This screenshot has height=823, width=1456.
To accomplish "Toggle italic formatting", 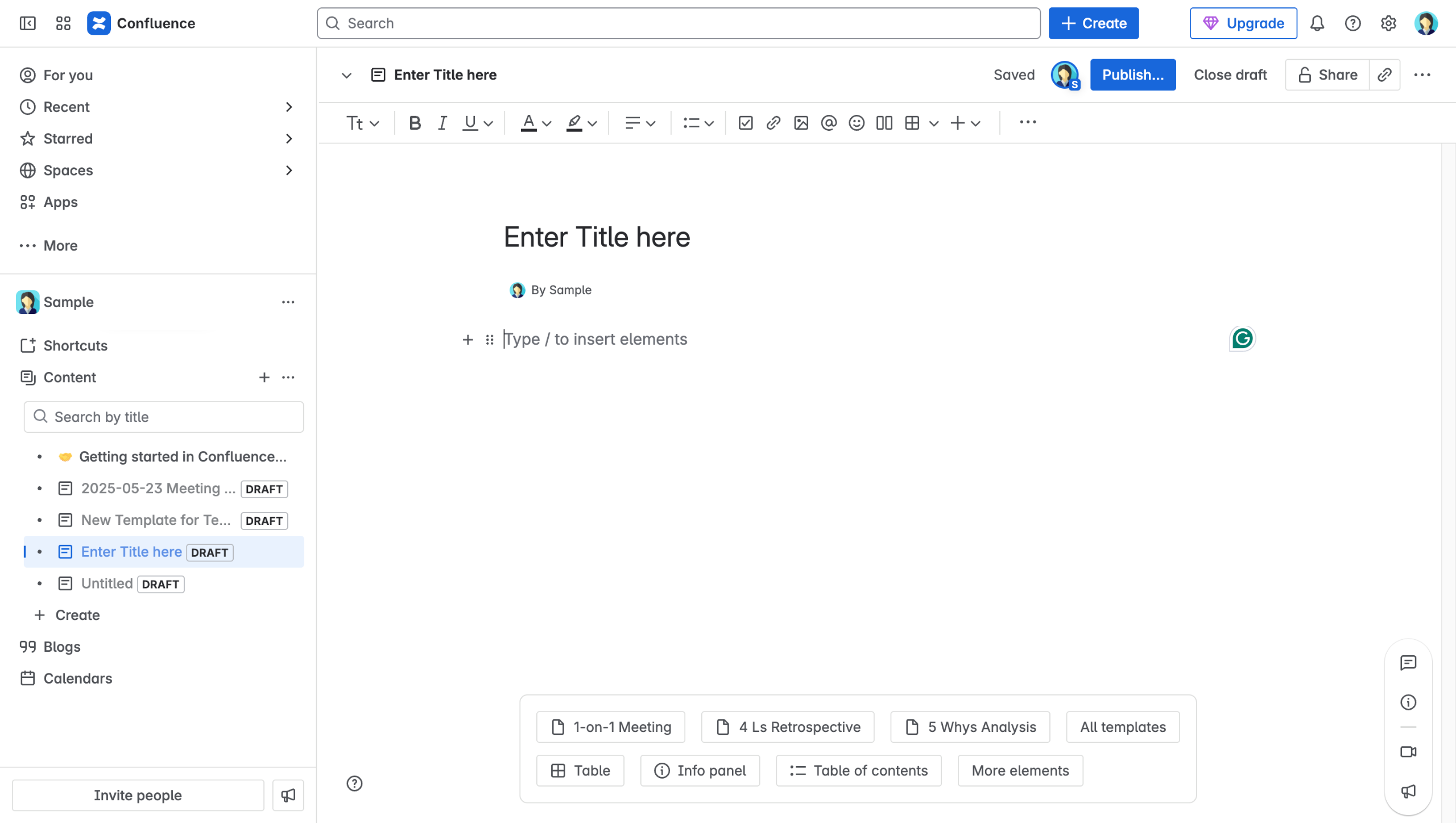I will (442, 123).
